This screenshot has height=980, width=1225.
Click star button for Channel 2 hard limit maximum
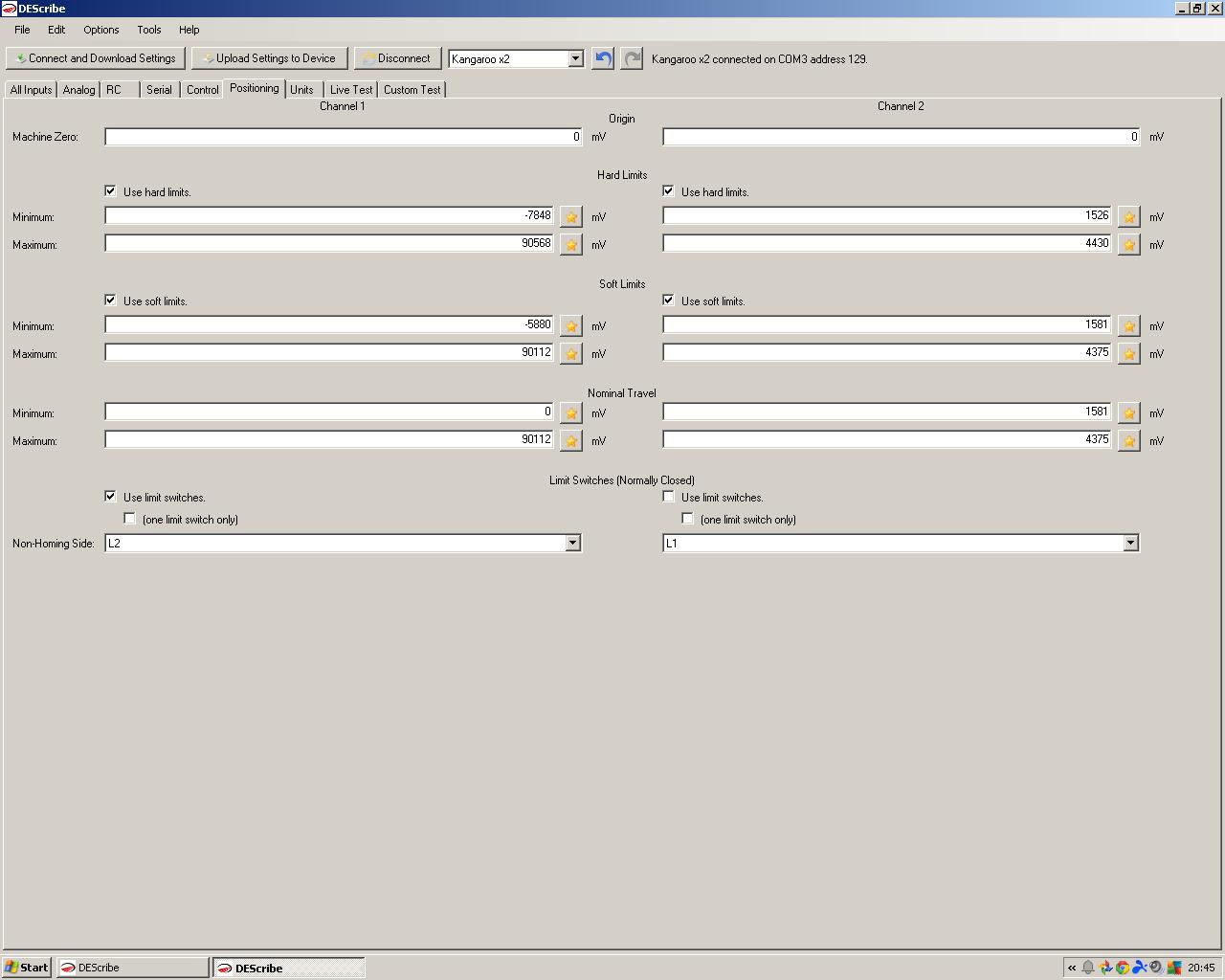(1129, 245)
